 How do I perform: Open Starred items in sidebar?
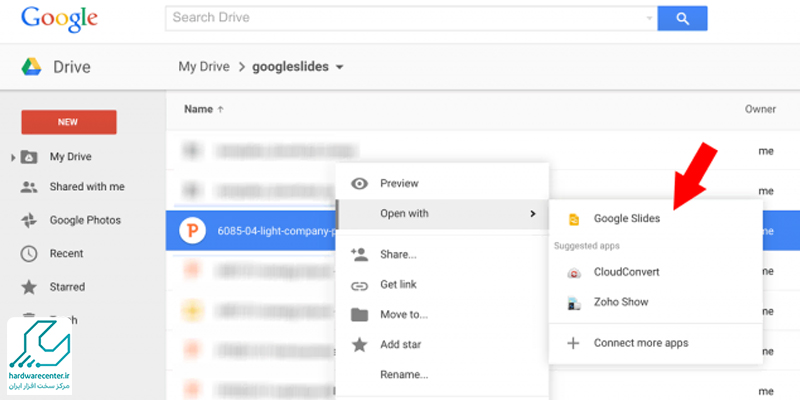(67, 287)
